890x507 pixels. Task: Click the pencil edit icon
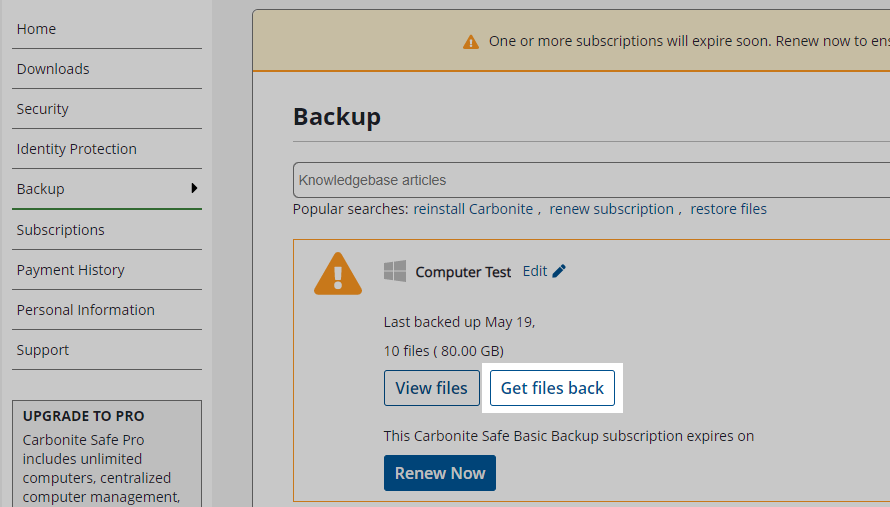(x=559, y=271)
